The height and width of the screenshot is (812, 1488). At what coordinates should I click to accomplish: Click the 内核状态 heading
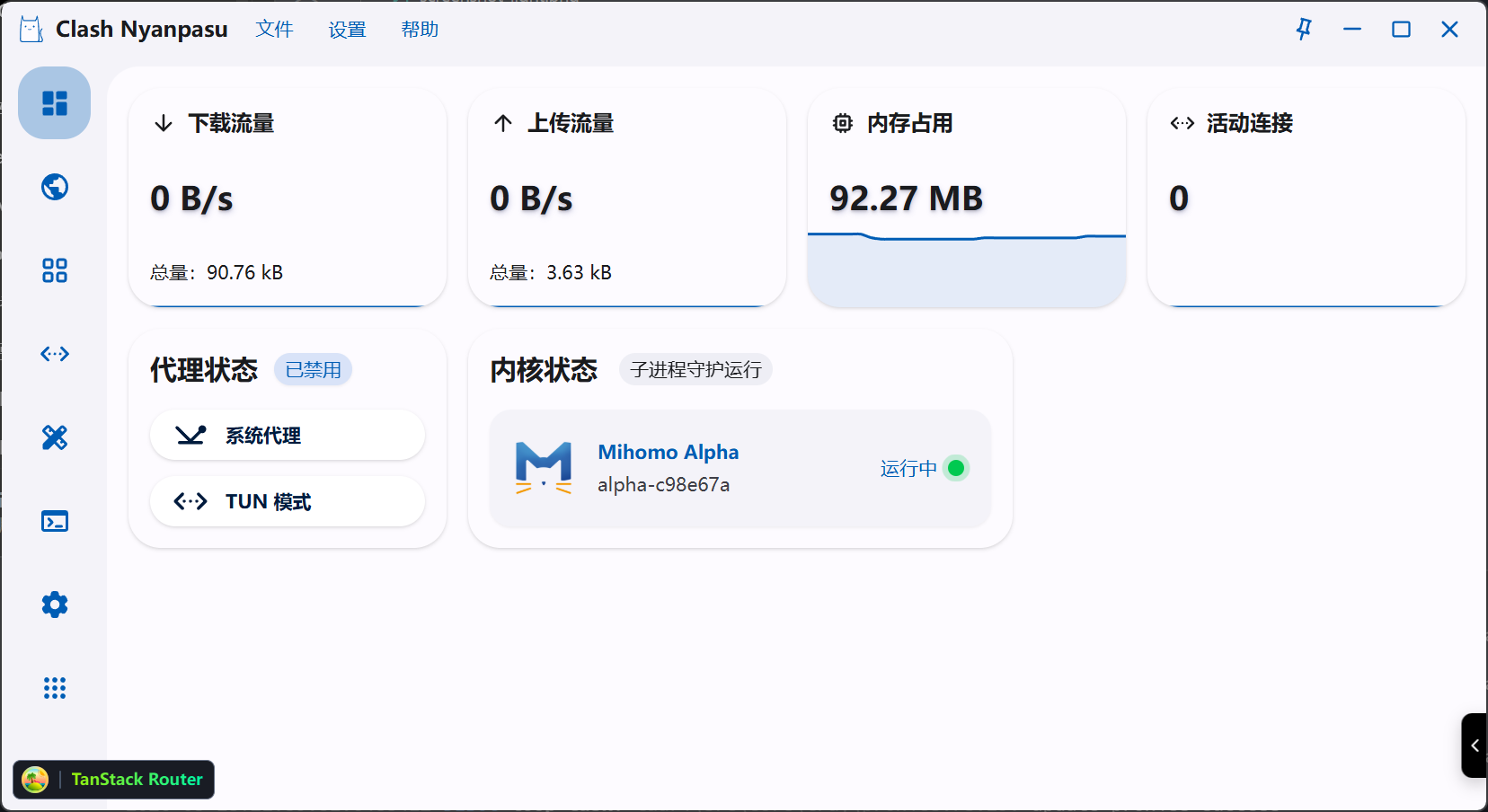544,370
